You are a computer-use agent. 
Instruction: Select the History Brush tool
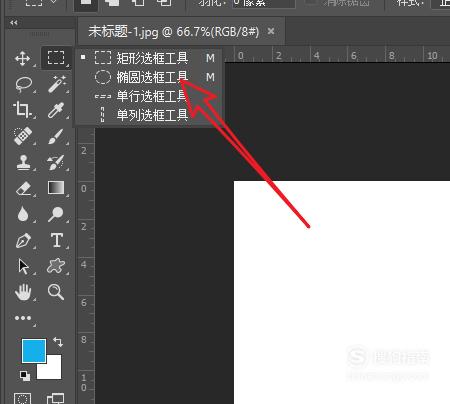(x=56, y=162)
